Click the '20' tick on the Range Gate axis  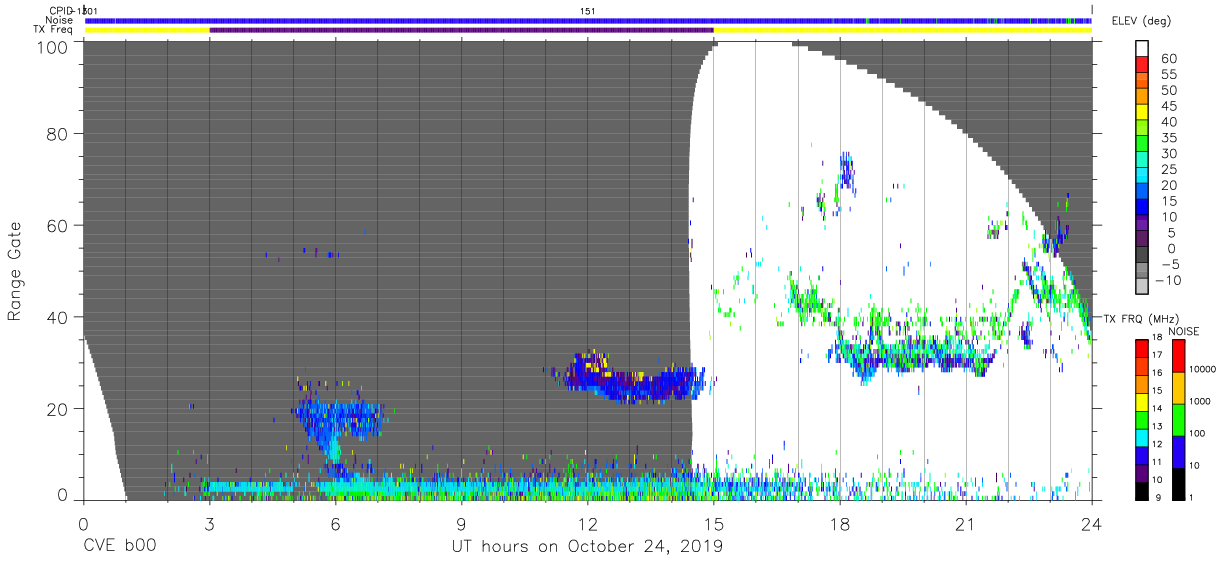(57, 409)
